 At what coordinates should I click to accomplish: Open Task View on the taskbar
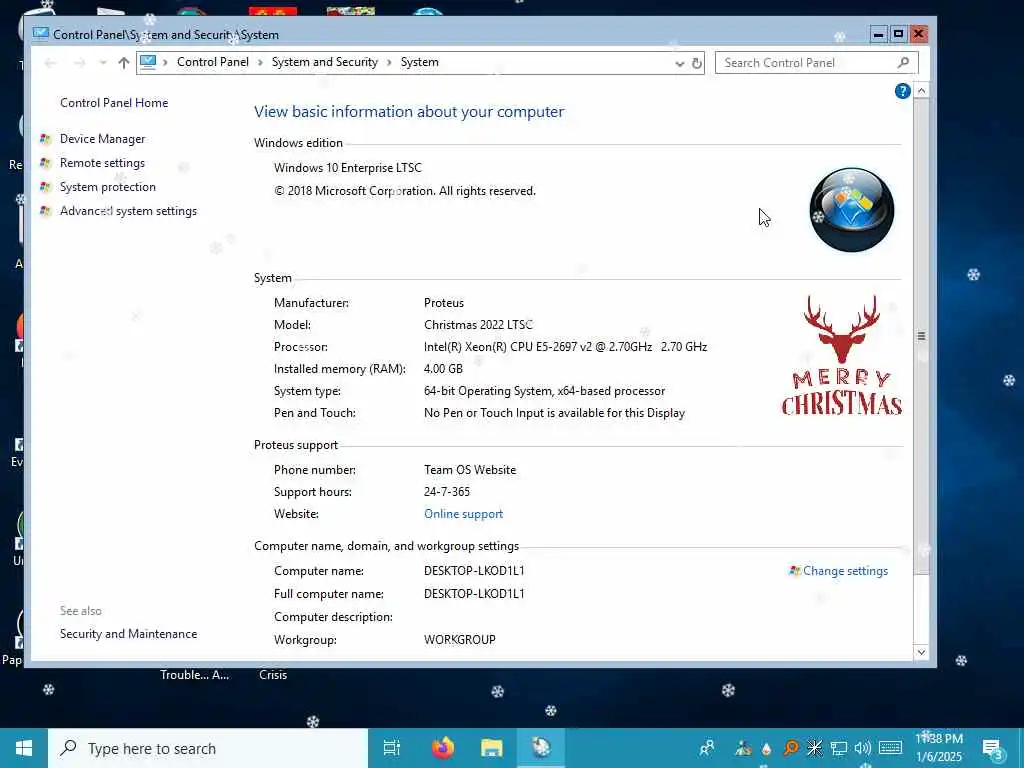pos(391,748)
